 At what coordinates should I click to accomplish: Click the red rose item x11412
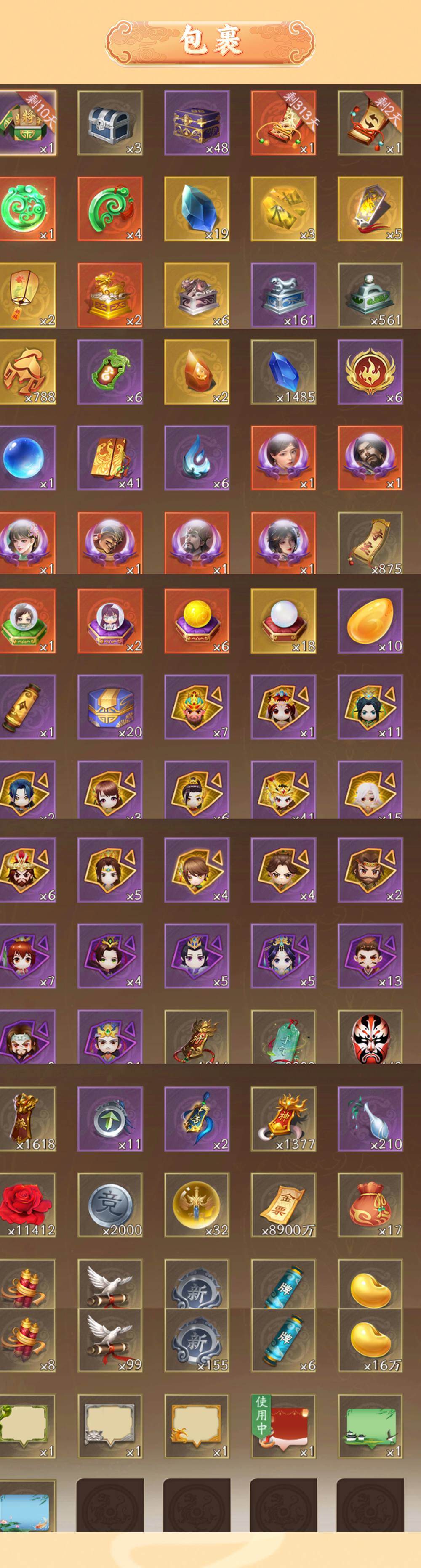27,1205
